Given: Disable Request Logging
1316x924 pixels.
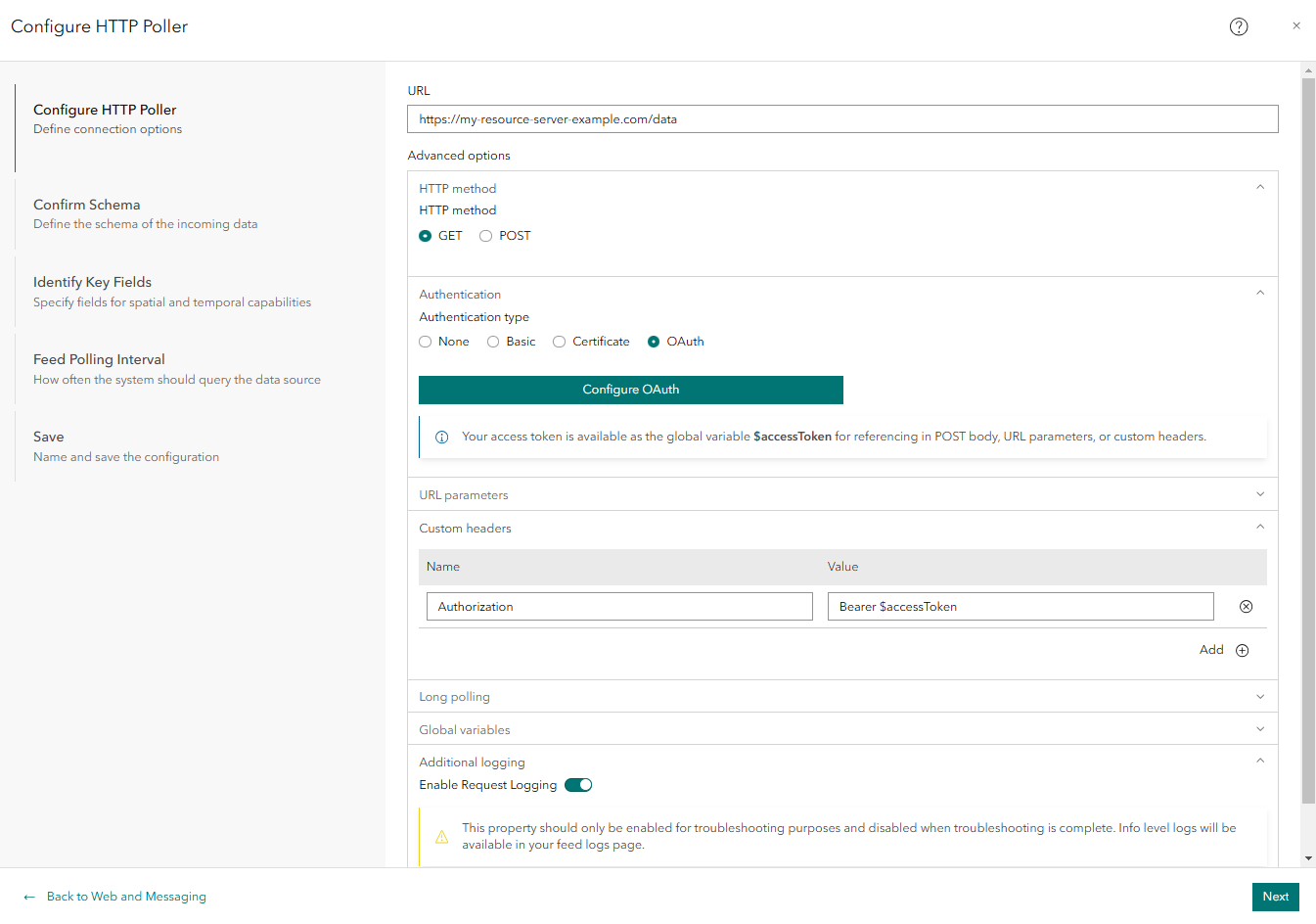Looking at the screenshot, I should pos(577,784).
